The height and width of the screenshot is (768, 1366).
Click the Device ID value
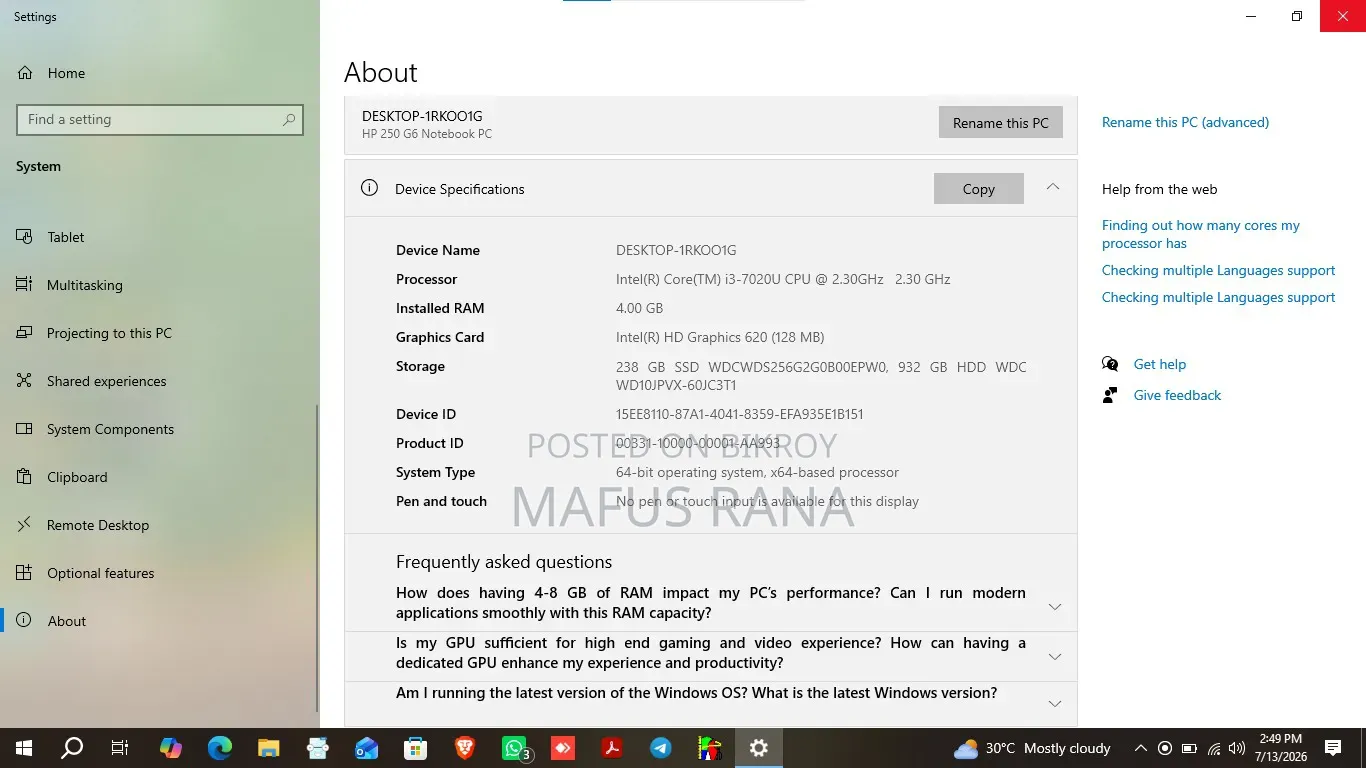tap(739, 414)
